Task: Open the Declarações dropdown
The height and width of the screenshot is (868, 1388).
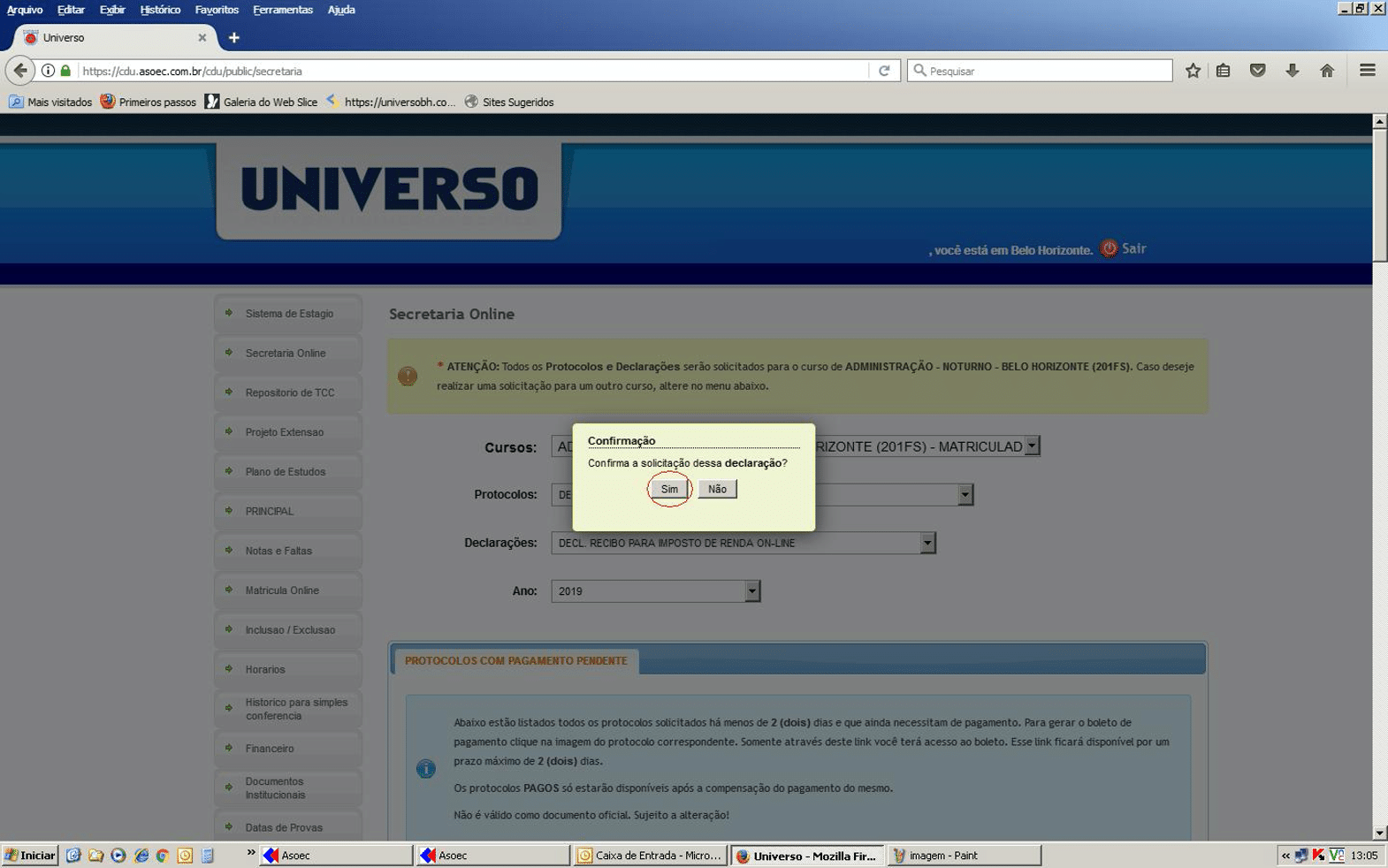Action: (x=744, y=543)
